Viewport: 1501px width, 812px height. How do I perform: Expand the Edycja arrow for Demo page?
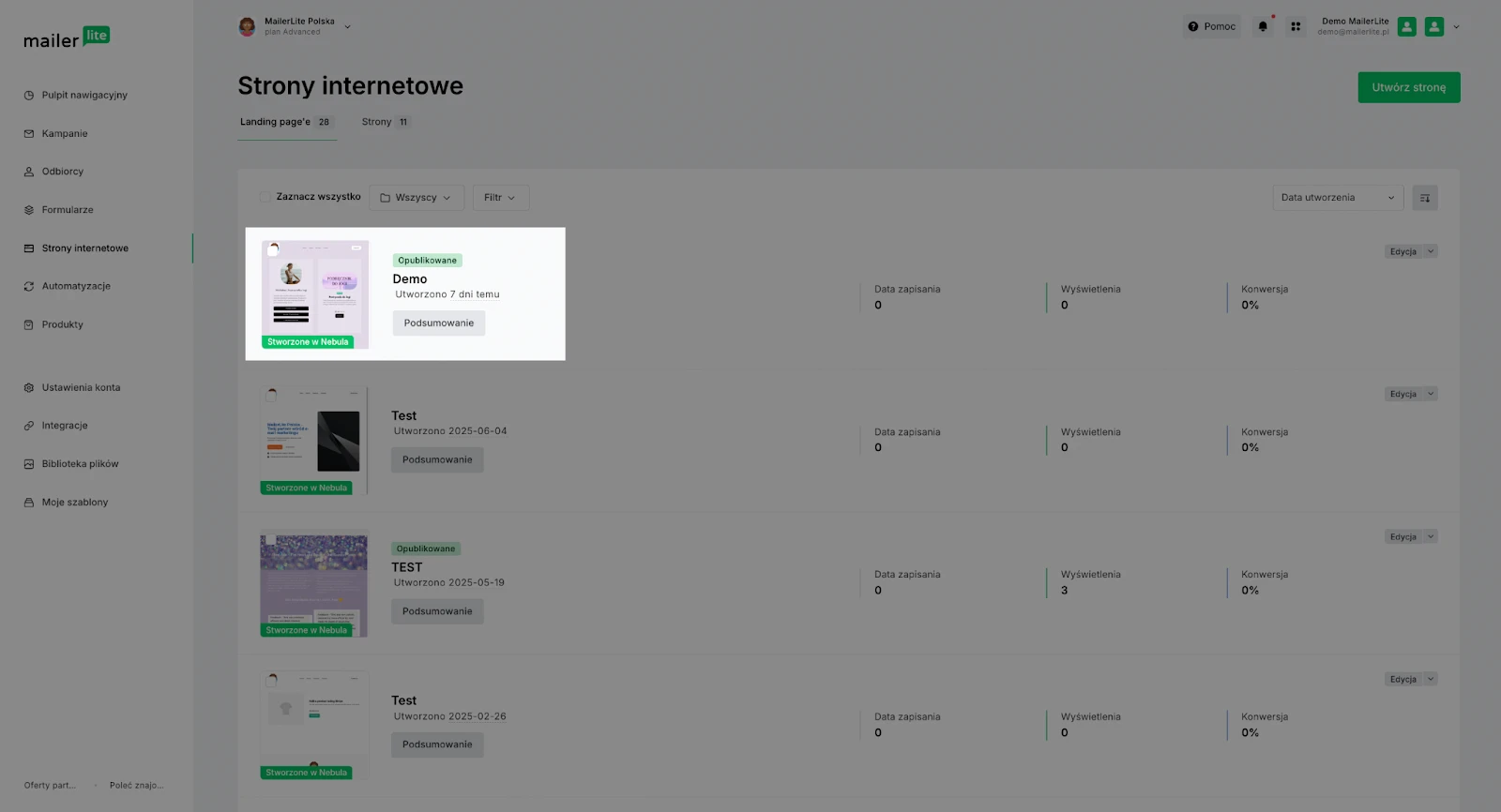point(1431,251)
